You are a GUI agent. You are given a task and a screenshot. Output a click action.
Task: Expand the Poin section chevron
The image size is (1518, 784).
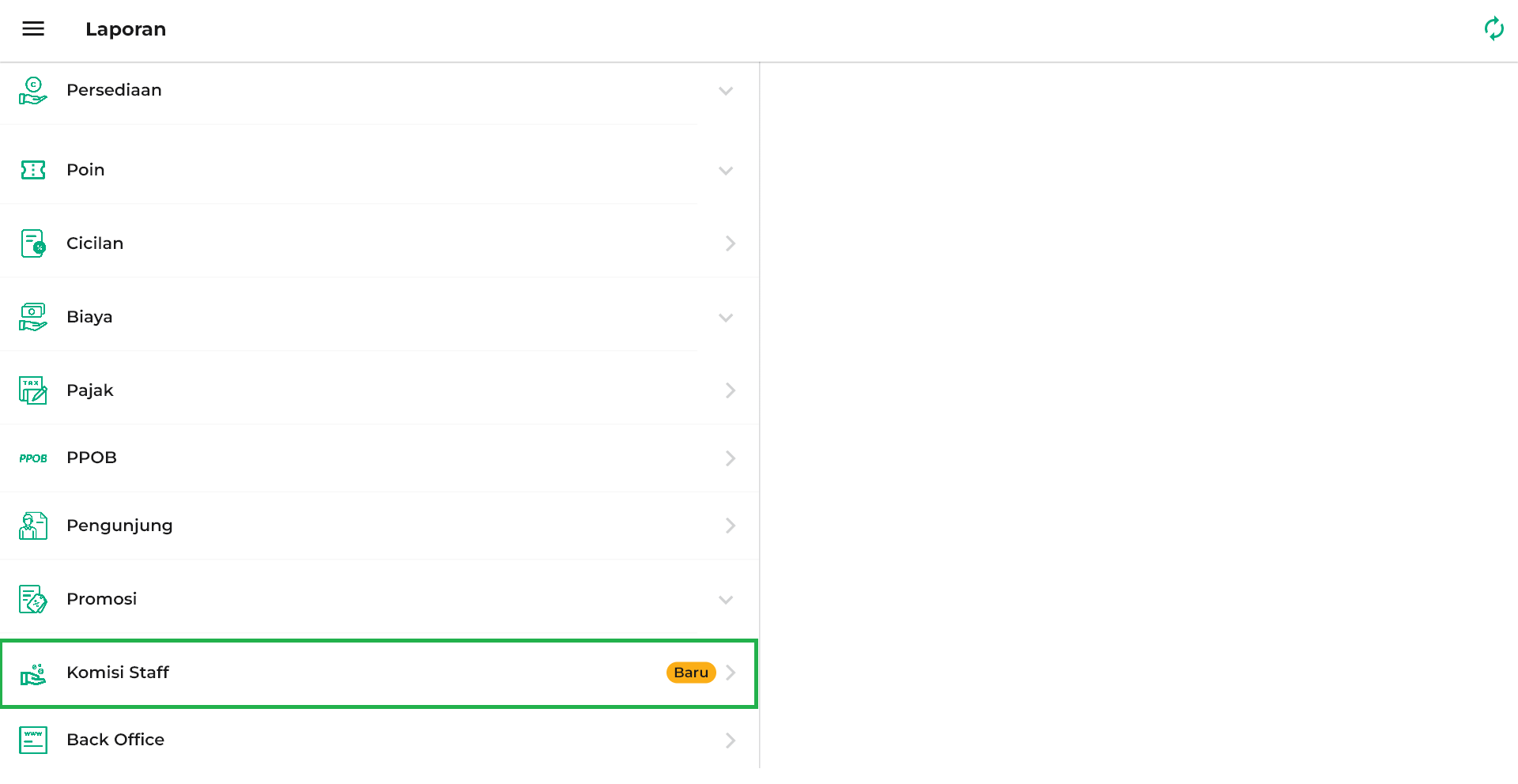(x=726, y=171)
